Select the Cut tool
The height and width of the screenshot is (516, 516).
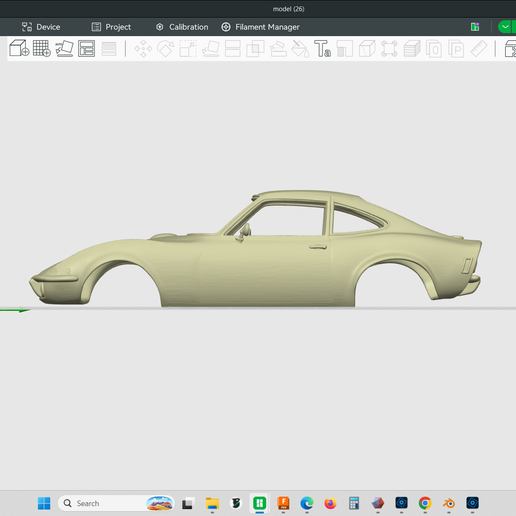[233, 49]
